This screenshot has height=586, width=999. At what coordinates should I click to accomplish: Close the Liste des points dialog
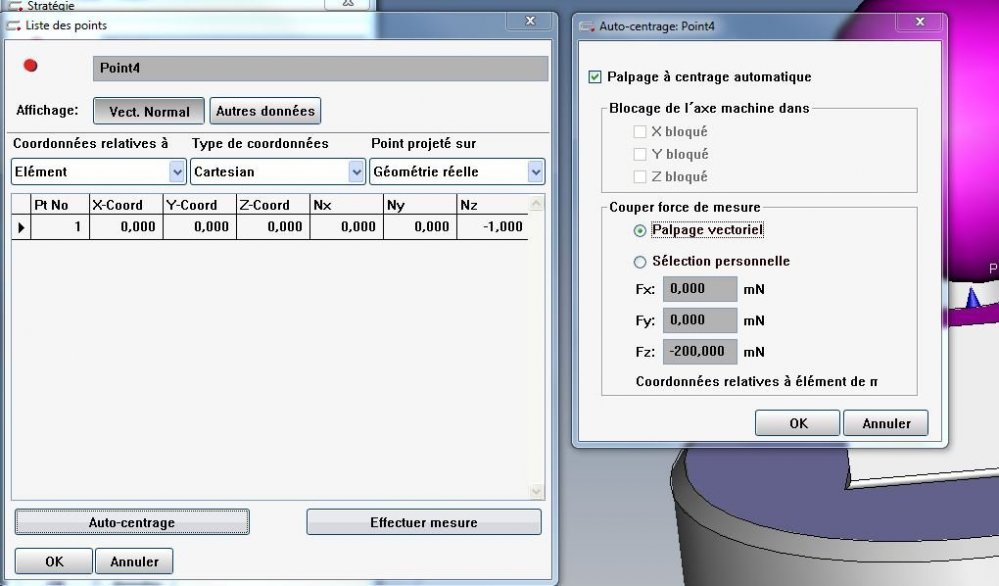529,21
